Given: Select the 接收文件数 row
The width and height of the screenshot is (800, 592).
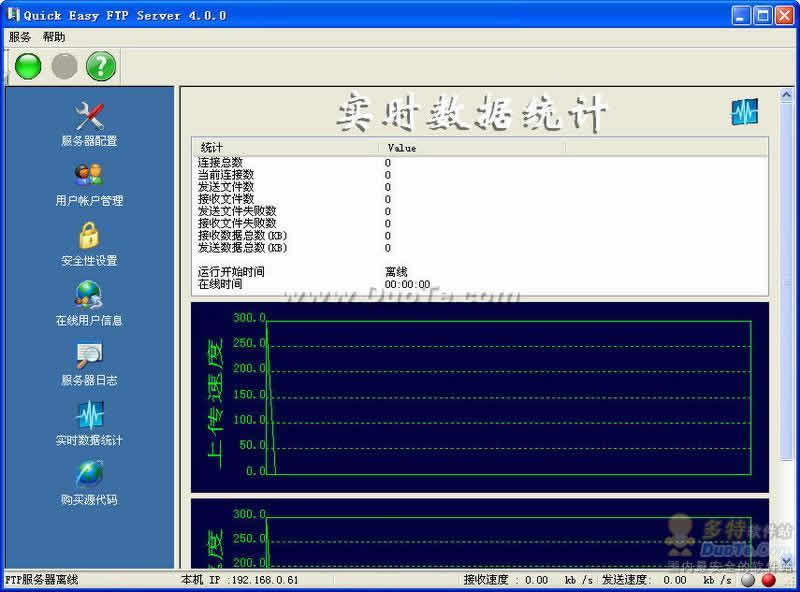Looking at the screenshot, I should coord(480,199).
